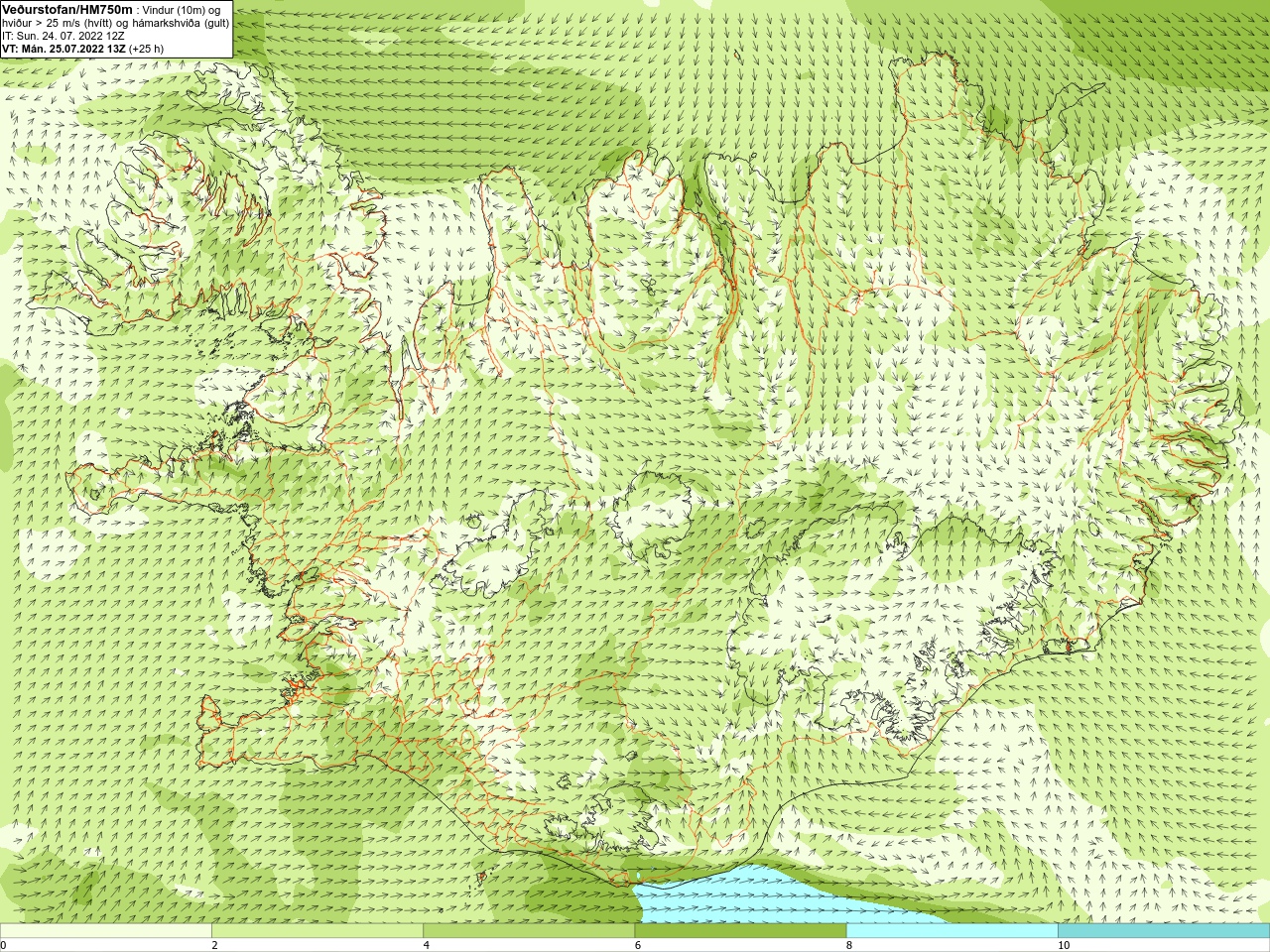Click the 'VT: Mán. 25.07.2022 13Z' valid time line
The height and width of the screenshot is (952, 1270).
(63, 49)
